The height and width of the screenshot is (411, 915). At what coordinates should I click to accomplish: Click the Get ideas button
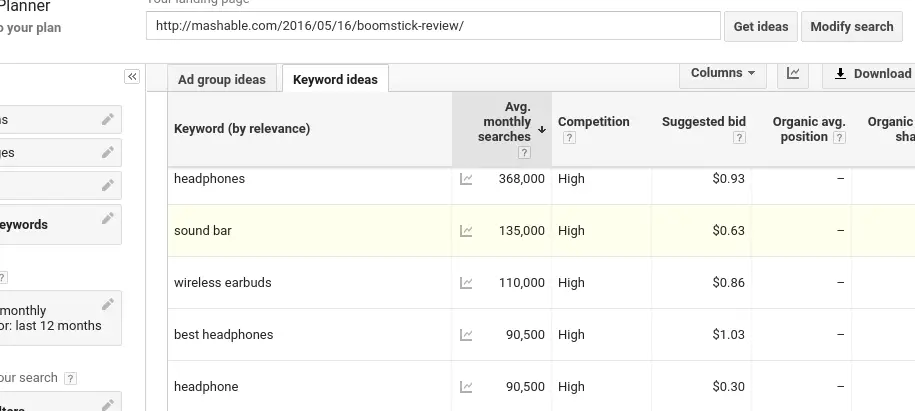(x=760, y=27)
